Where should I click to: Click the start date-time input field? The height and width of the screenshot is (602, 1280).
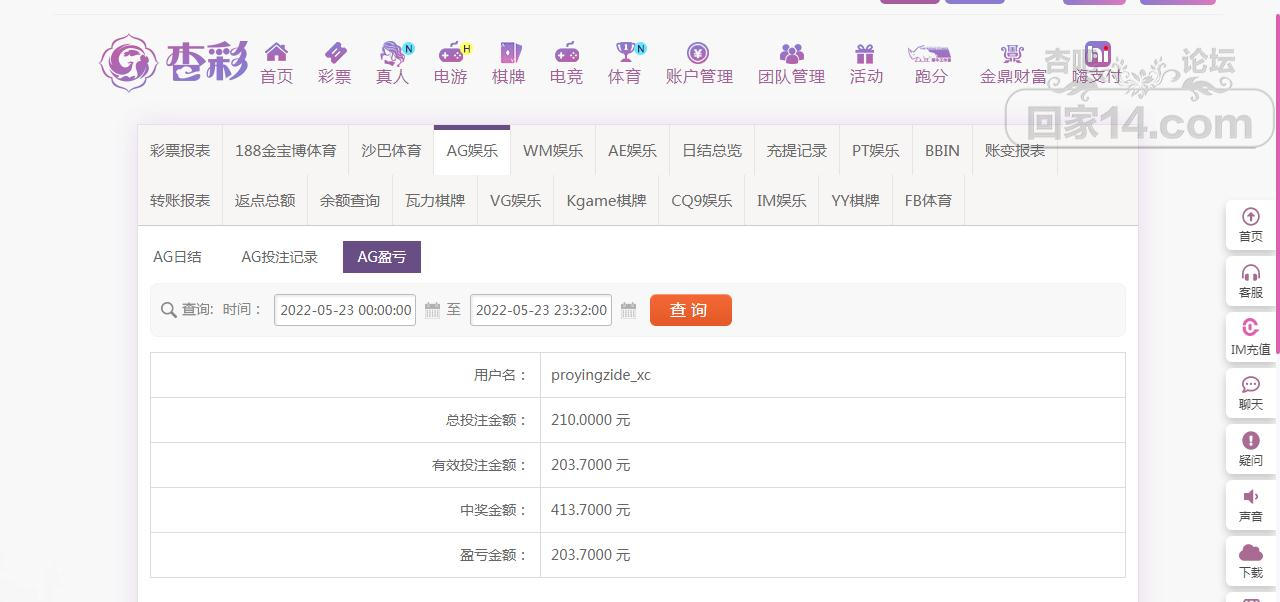[x=345, y=310]
